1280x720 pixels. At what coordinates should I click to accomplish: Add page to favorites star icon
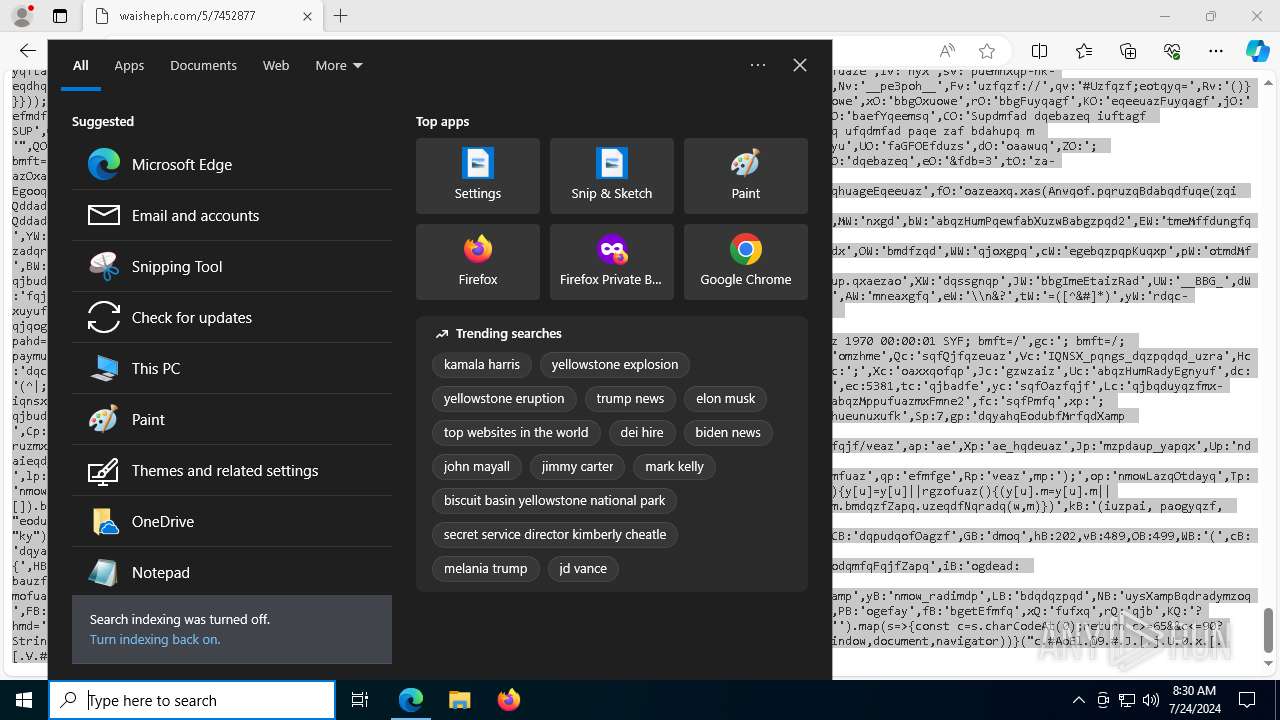(x=987, y=51)
